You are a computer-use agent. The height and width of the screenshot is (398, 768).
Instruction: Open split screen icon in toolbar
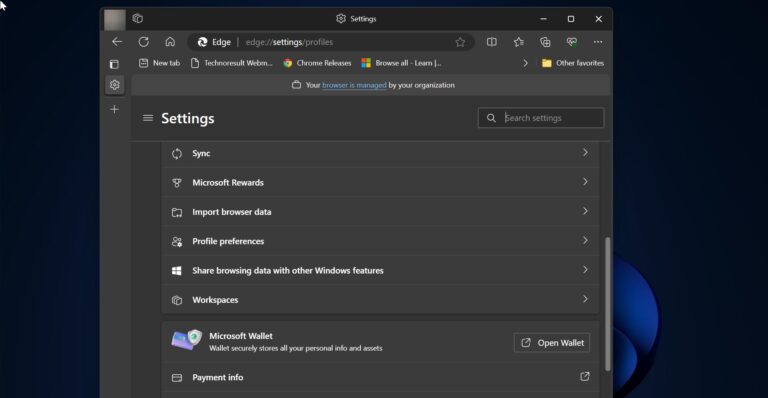492,42
